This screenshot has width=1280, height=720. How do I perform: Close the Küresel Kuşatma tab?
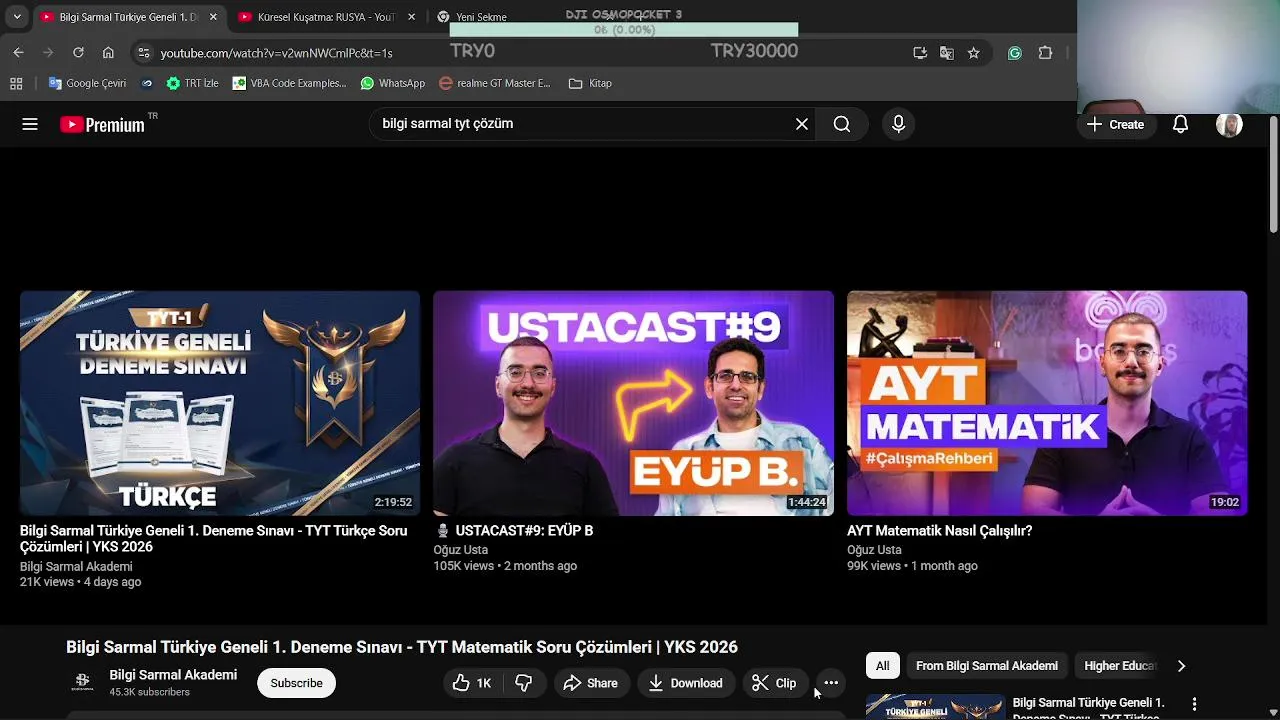411,17
